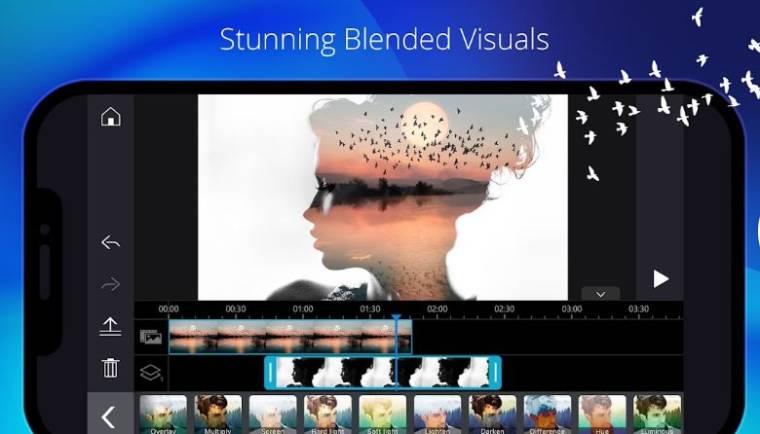Apply the Darken blend mode
The height and width of the screenshot is (434, 760).
click(x=493, y=414)
